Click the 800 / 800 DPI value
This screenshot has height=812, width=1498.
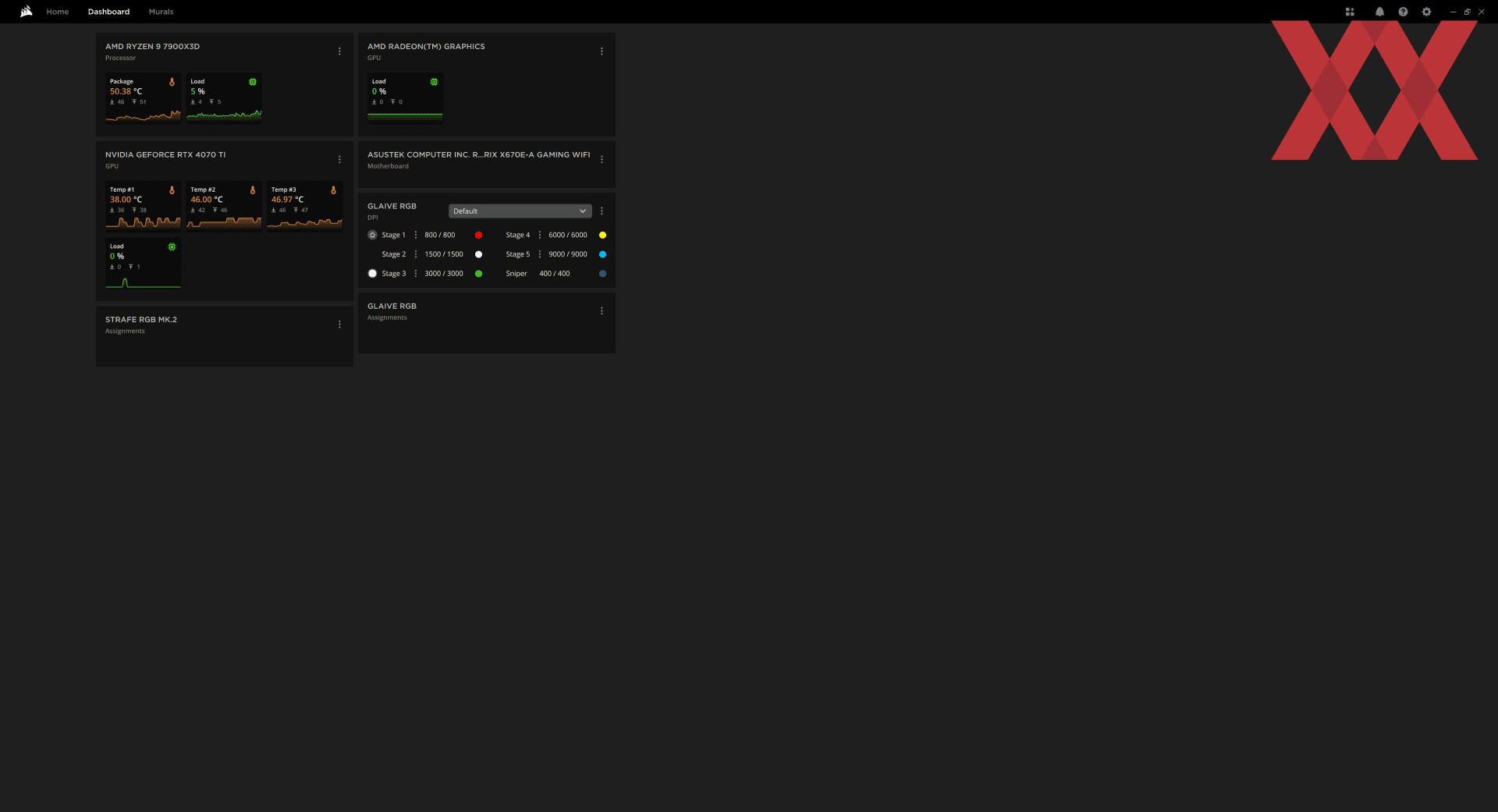point(439,235)
